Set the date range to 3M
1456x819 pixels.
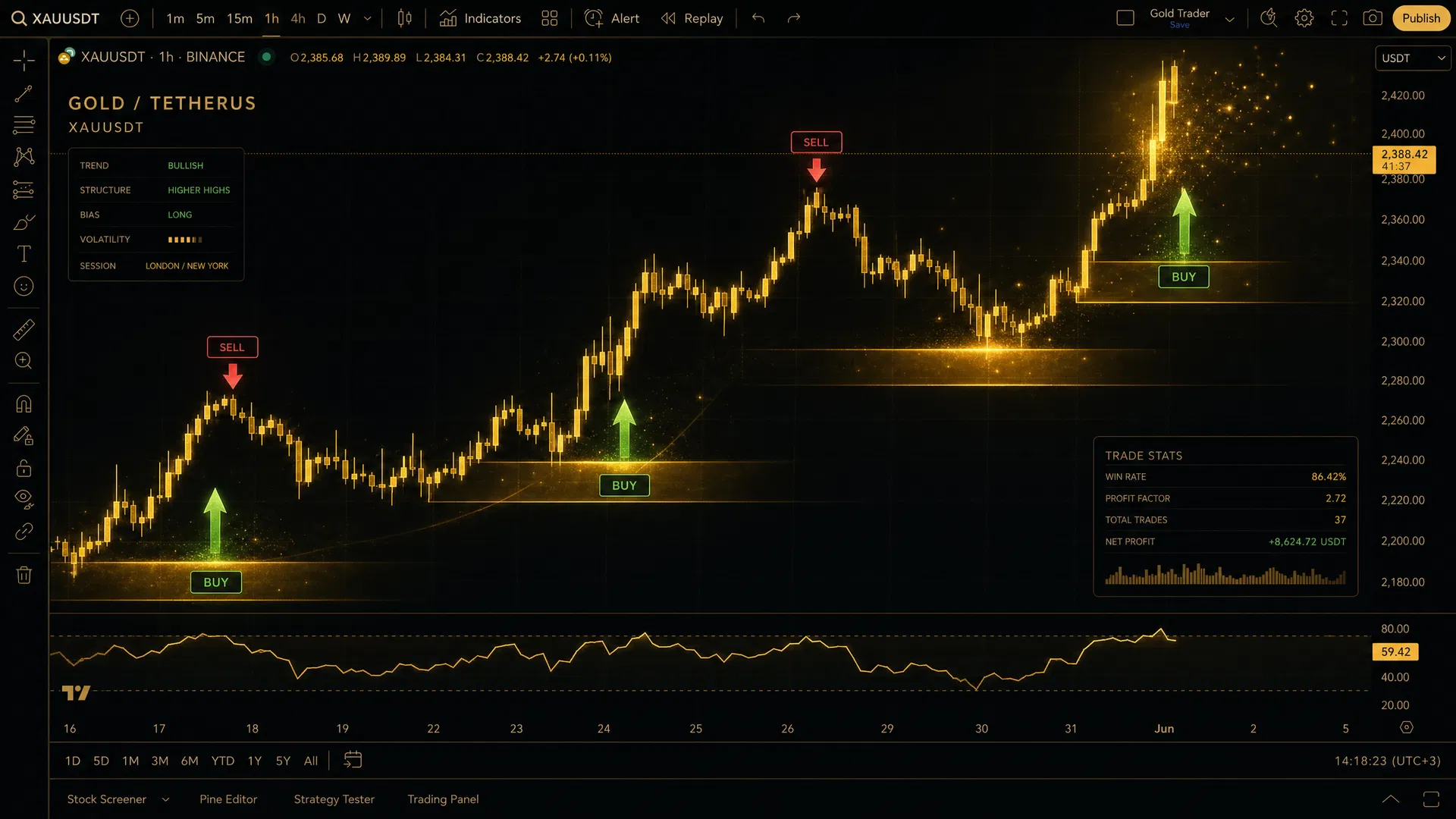[160, 761]
